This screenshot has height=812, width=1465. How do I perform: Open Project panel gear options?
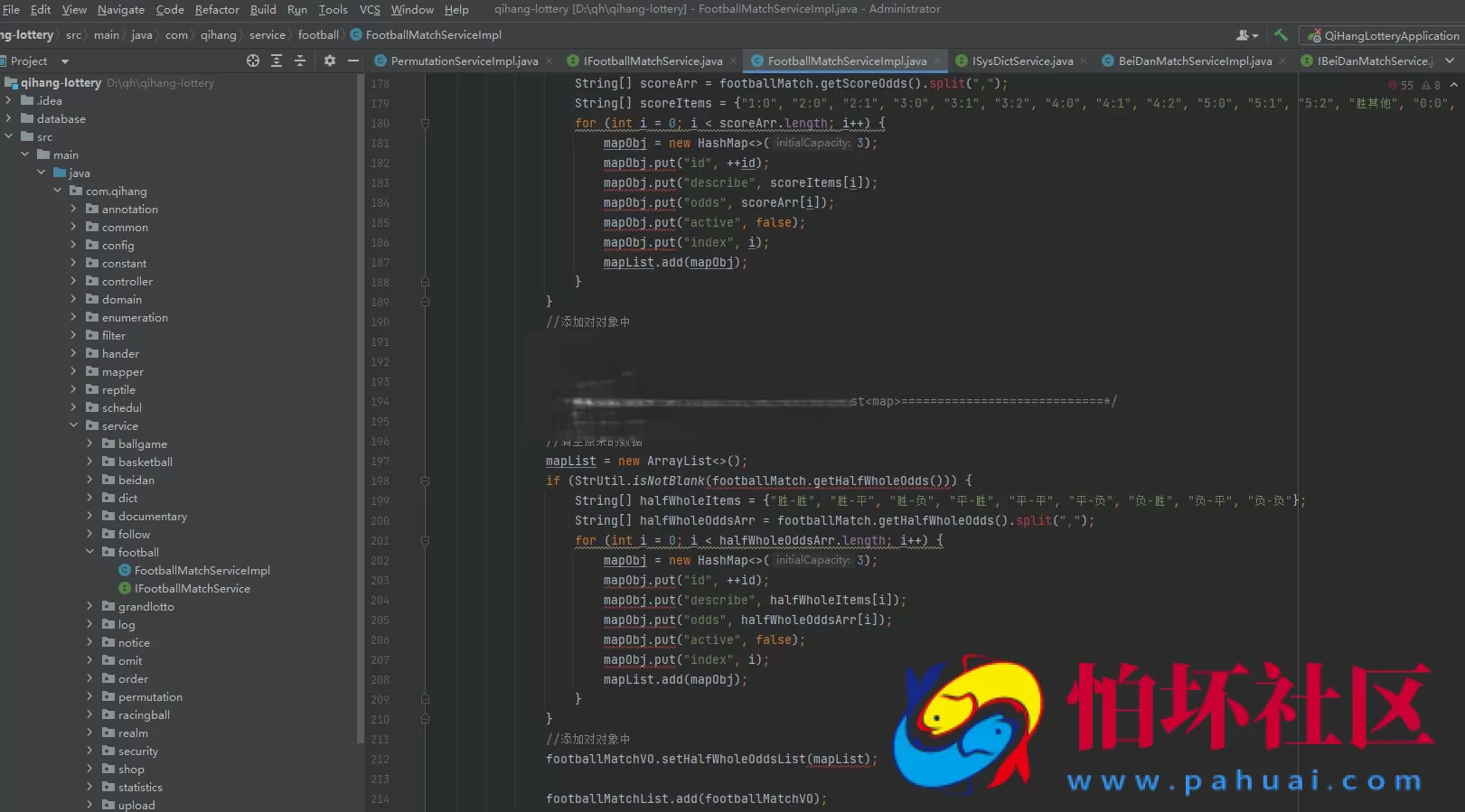329,61
